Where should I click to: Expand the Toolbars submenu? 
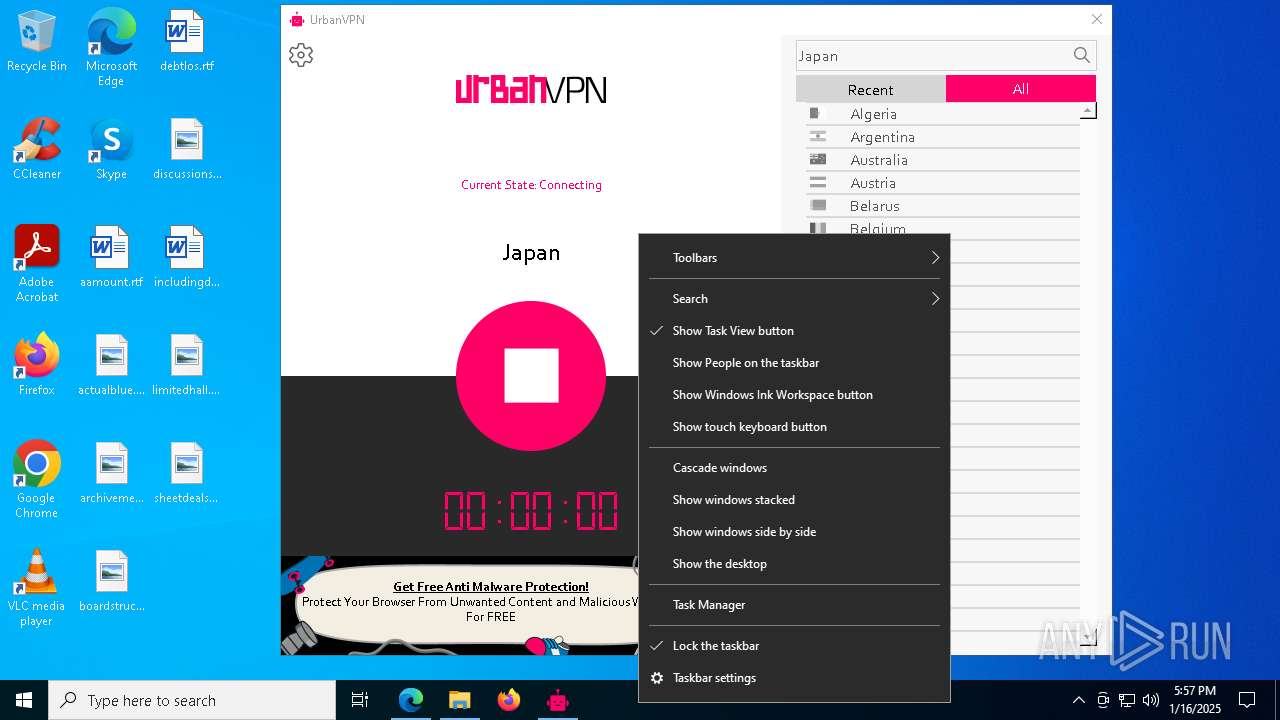794,258
